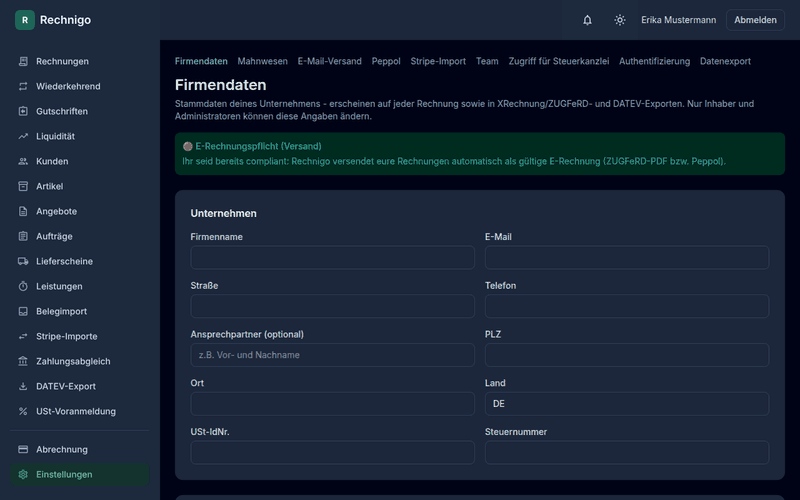This screenshot has height=500, width=800.
Task: Click the Aufträge clipboard icon
Action: (x=23, y=236)
